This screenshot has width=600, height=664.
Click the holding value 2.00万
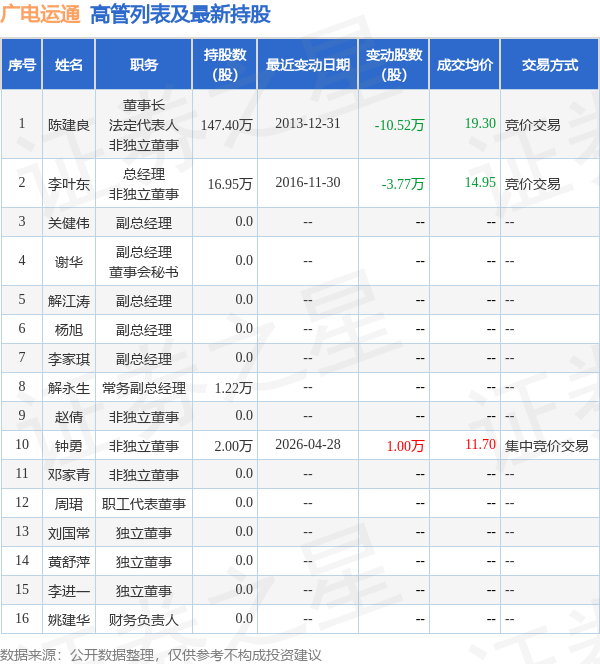pos(233,445)
